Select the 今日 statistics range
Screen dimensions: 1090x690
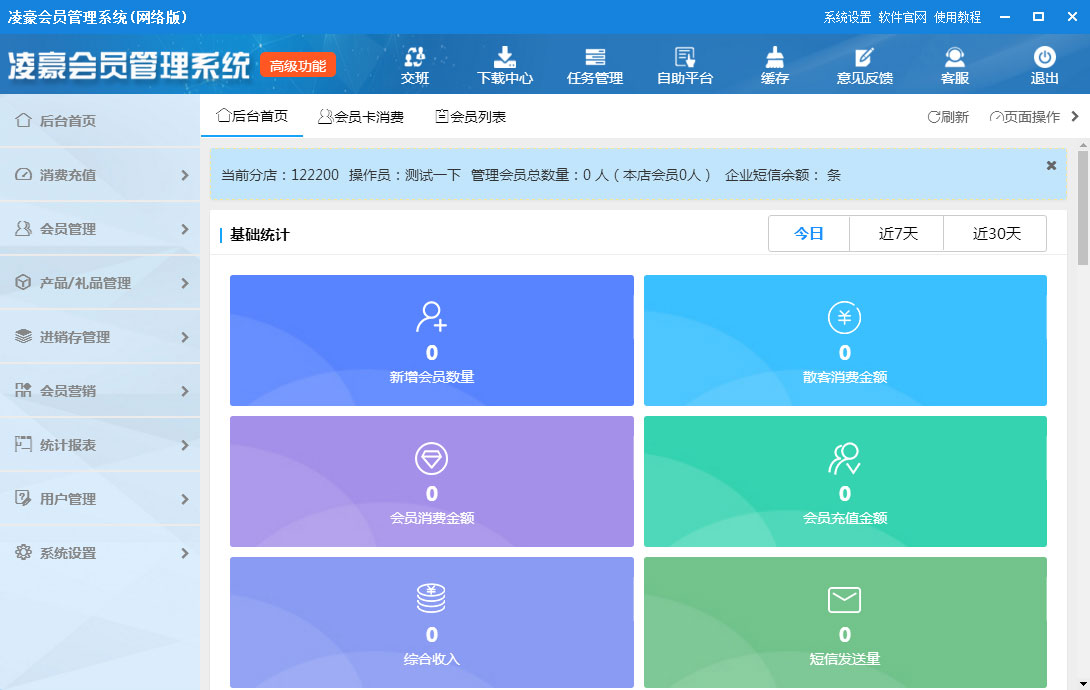point(808,233)
